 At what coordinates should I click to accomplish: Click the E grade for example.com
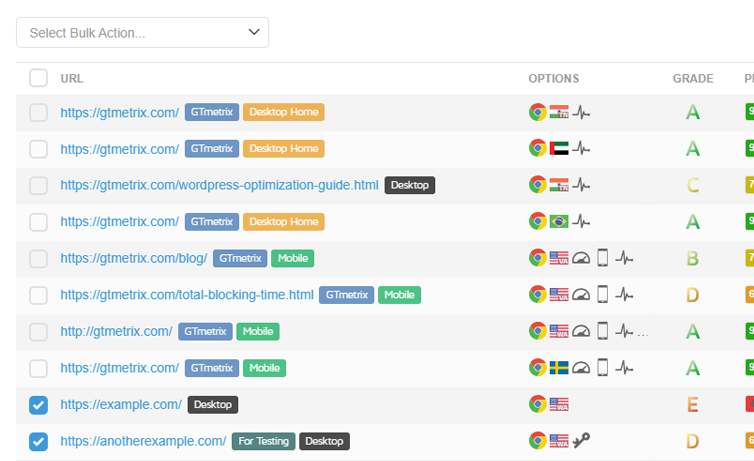point(692,405)
